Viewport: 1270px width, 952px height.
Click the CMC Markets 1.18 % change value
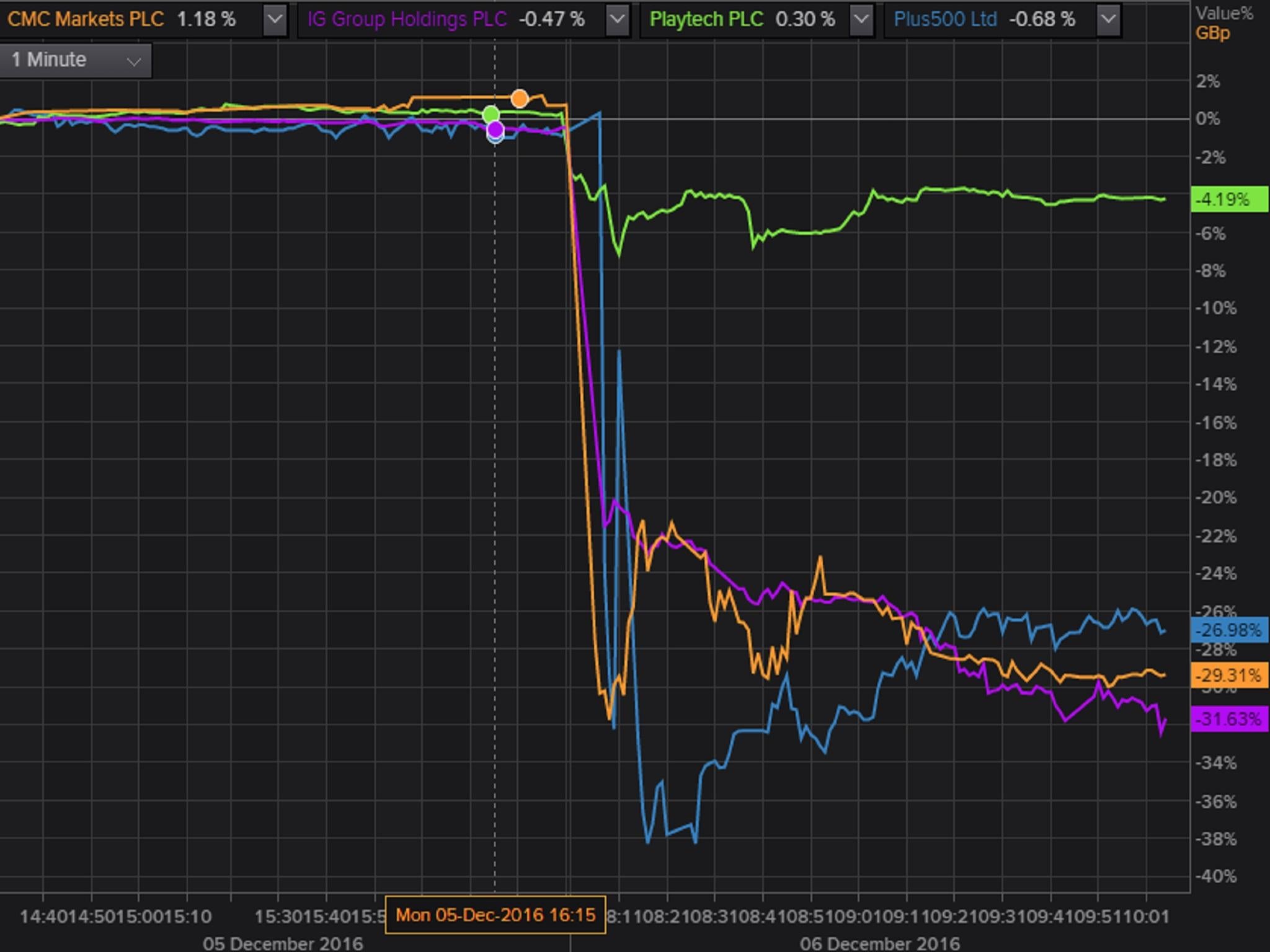206,19
